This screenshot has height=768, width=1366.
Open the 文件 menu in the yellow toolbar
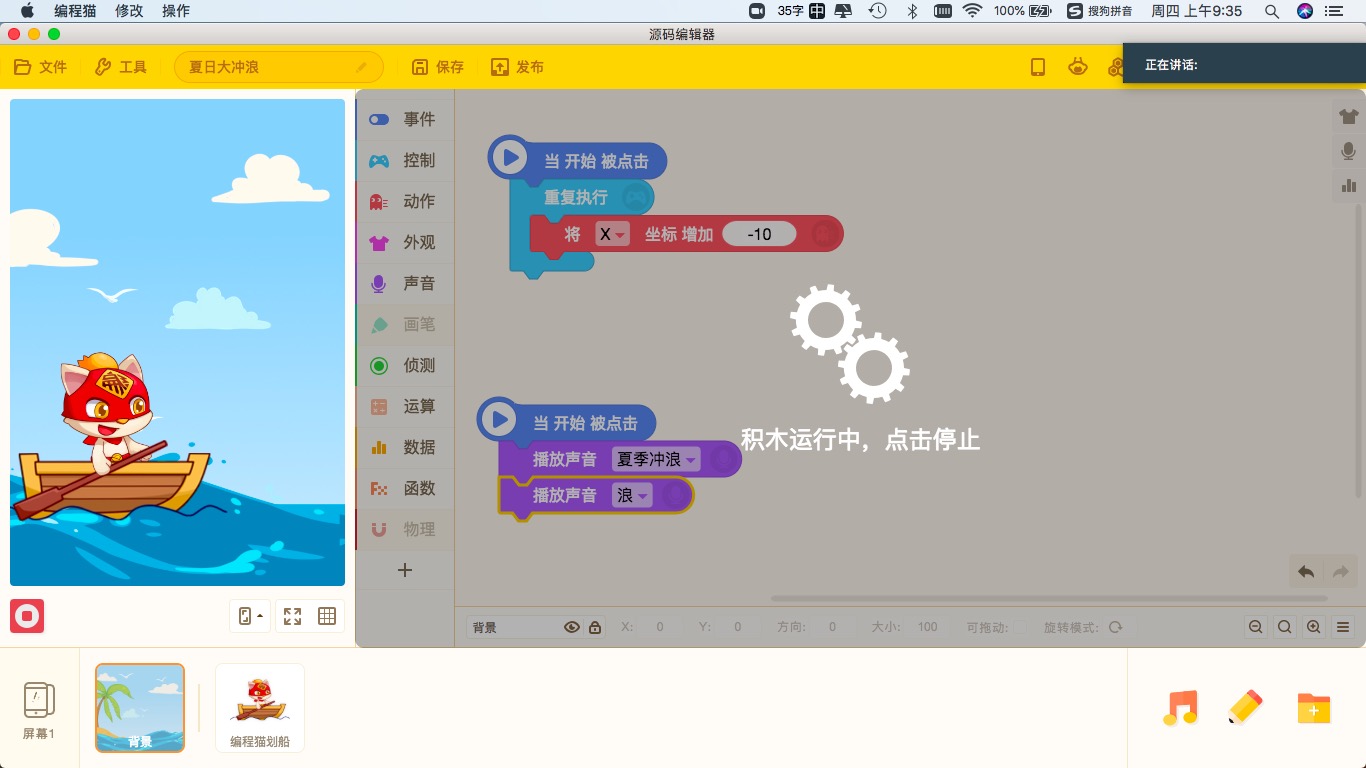click(41, 67)
